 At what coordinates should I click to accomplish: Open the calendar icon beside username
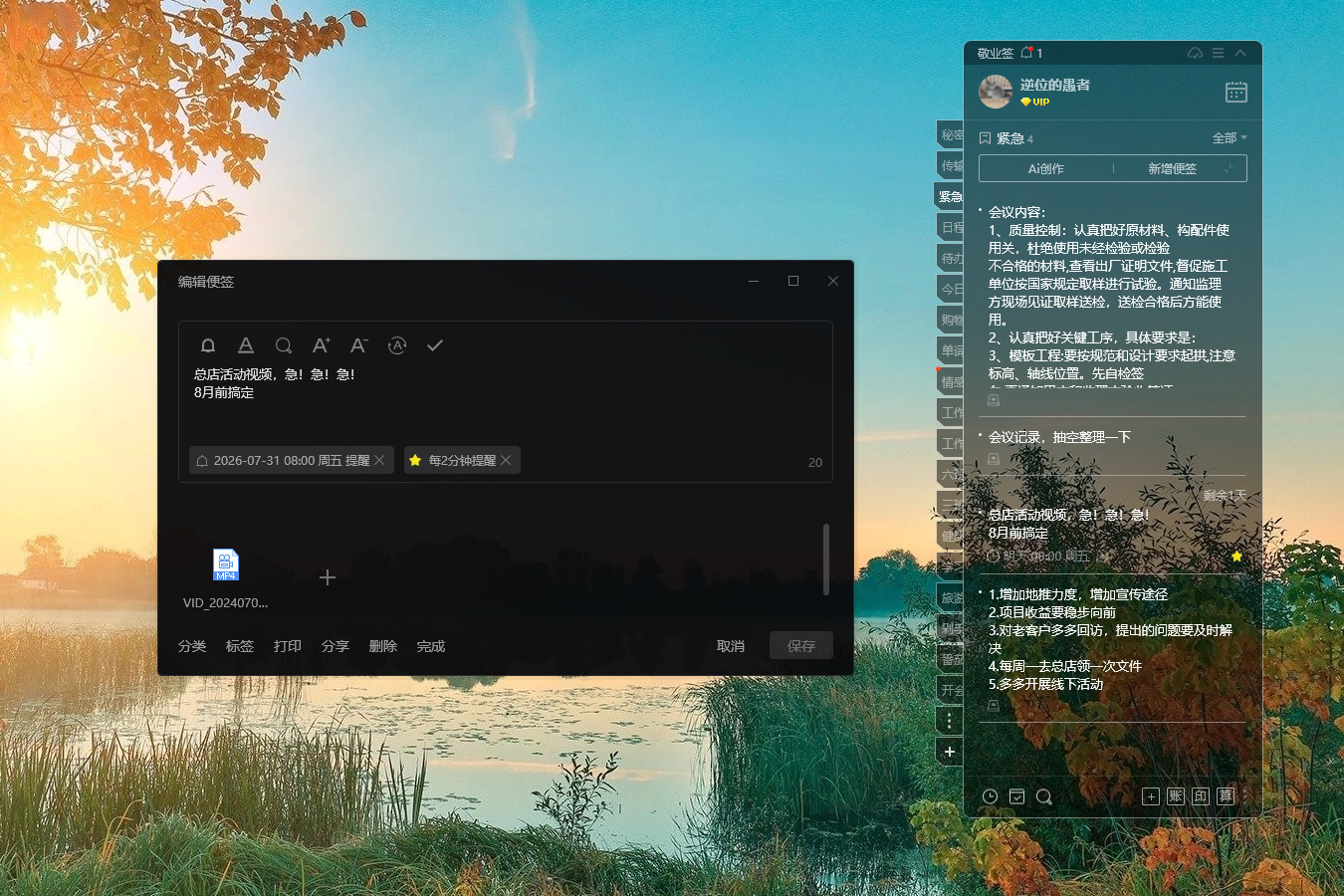click(1236, 92)
